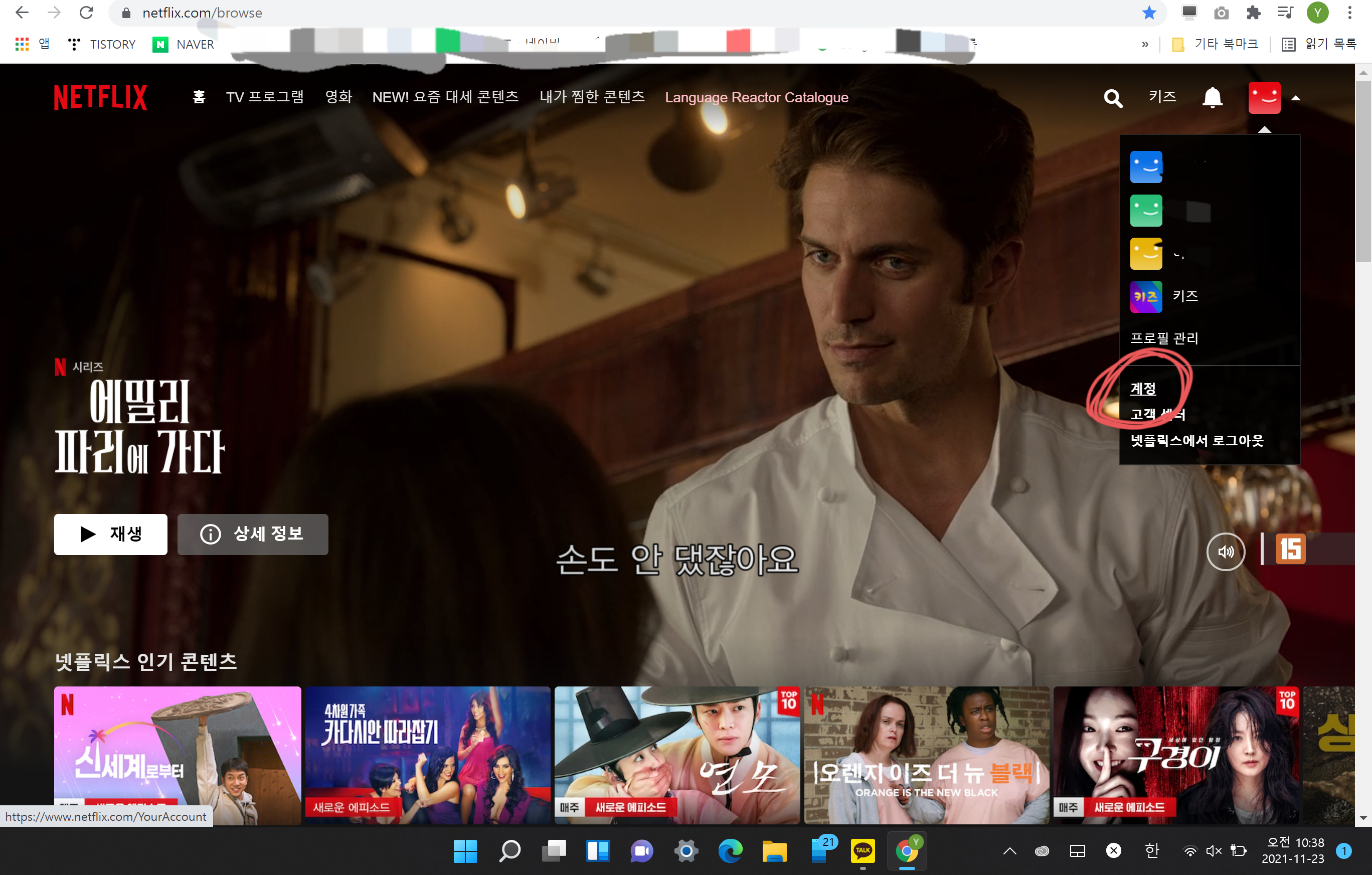1372x875 pixels.
Task: Choose 넷플릭스에서 로그아웃
Action: click(x=1196, y=440)
